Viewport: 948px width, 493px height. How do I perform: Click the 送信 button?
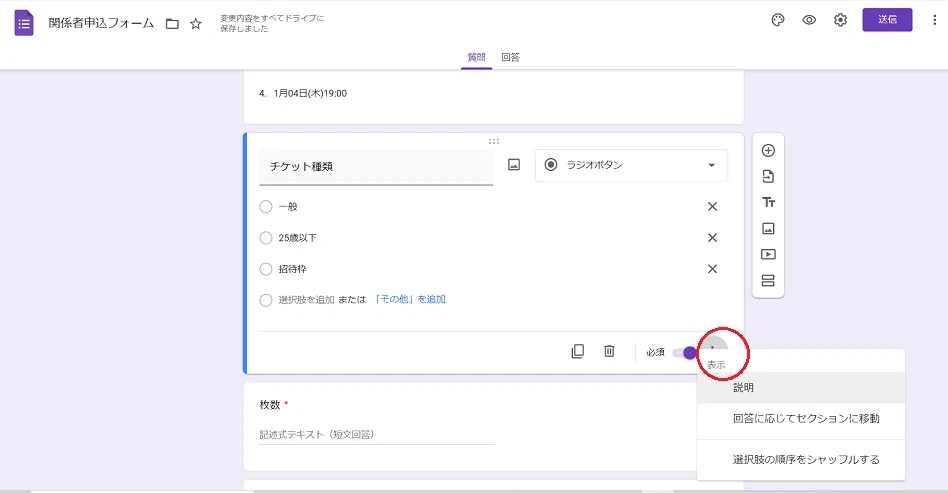(x=887, y=20)
